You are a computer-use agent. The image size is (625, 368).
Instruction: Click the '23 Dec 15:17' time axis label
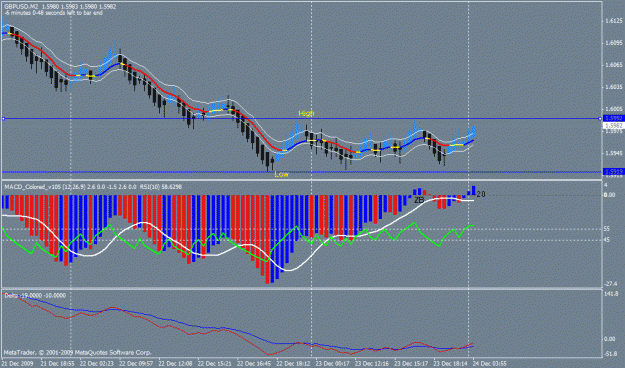coord(412,364)
